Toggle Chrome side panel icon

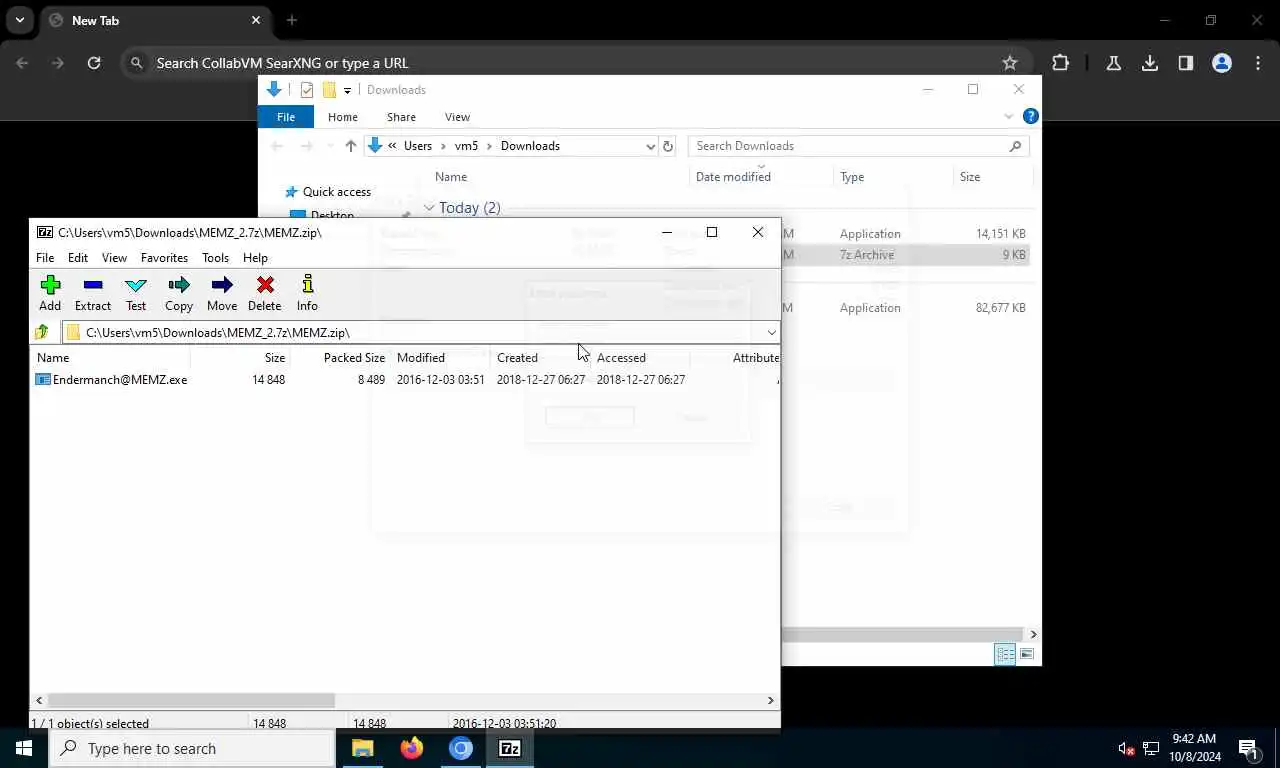click(1186, 63)
